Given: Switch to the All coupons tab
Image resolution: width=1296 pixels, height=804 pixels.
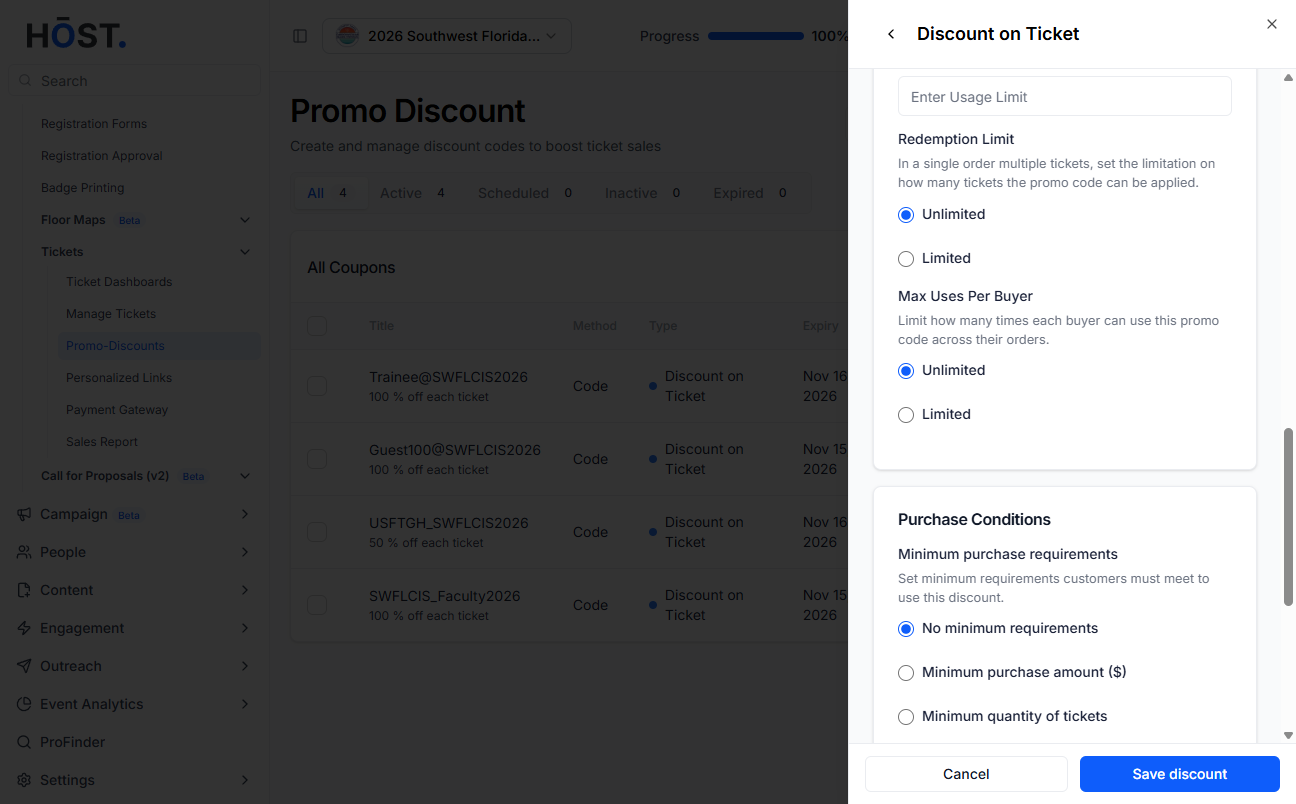Looking at the screenshot, I should [x=329, y=193].
